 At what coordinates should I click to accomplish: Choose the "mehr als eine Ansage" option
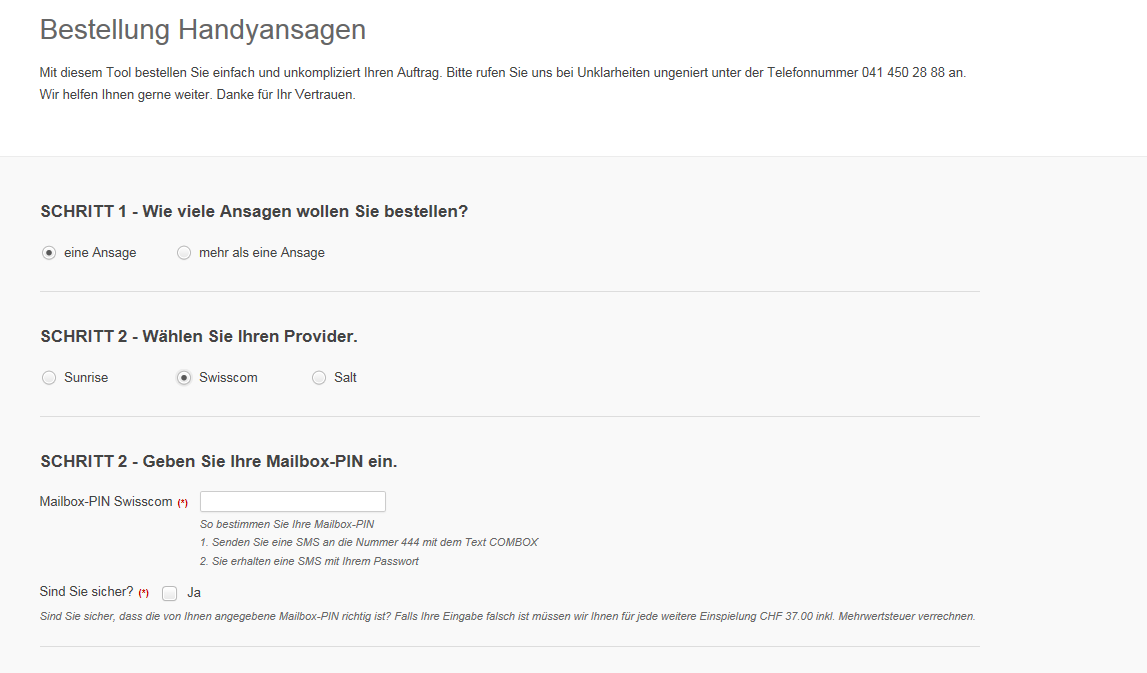coord(184,253)
